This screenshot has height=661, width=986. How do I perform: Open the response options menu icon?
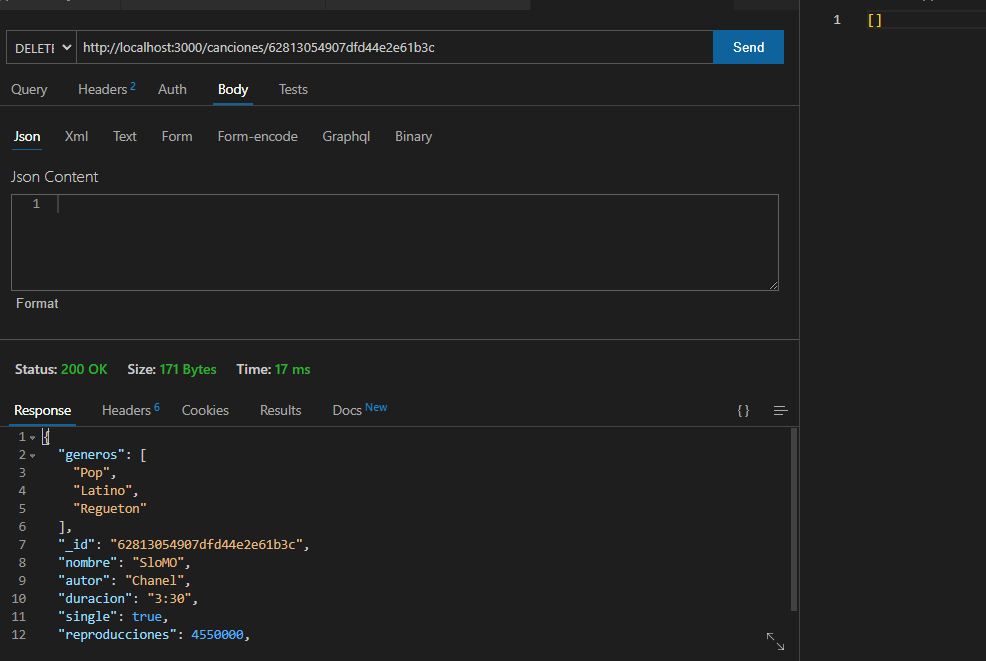(x=780, y=411)
